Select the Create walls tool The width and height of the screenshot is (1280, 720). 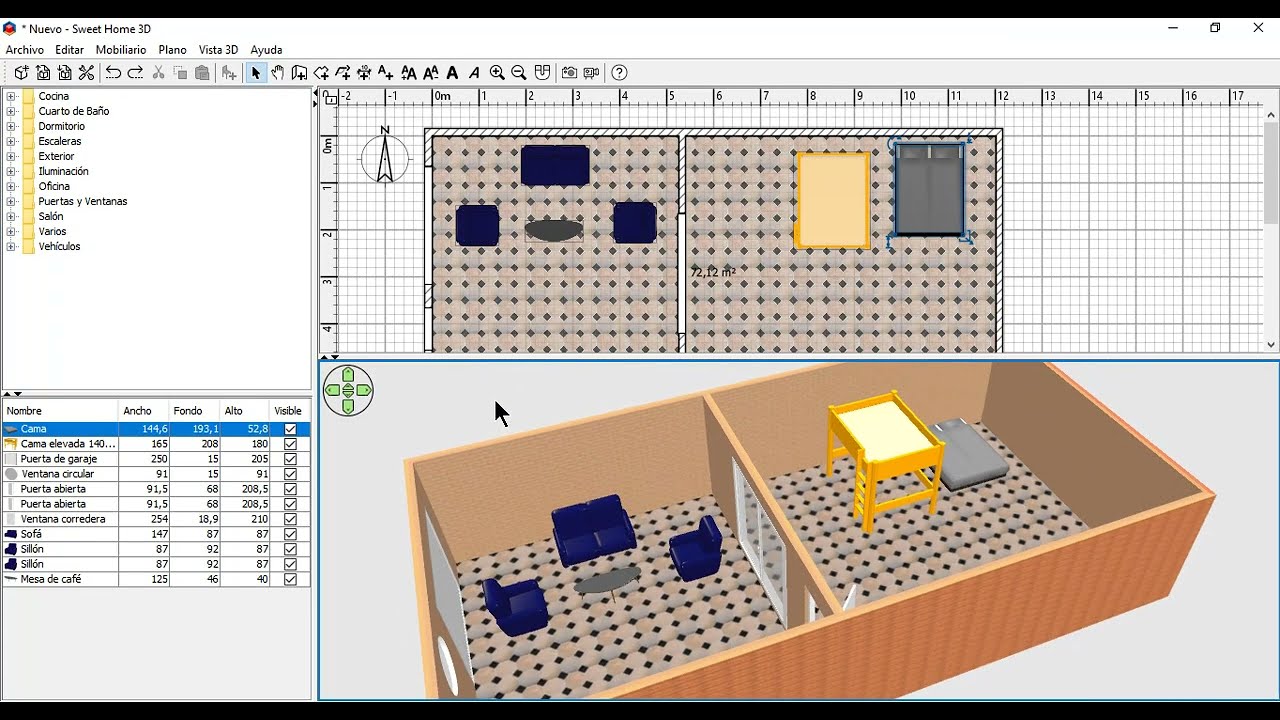[299, 73]
